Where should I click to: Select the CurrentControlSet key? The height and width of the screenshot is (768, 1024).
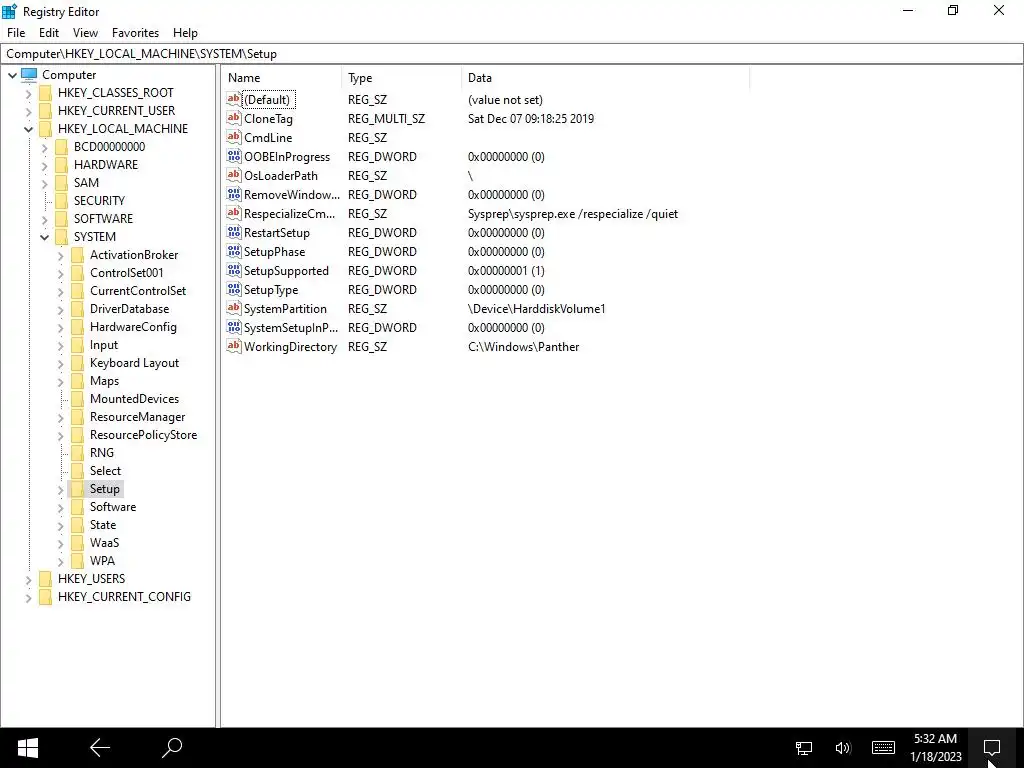138,291
